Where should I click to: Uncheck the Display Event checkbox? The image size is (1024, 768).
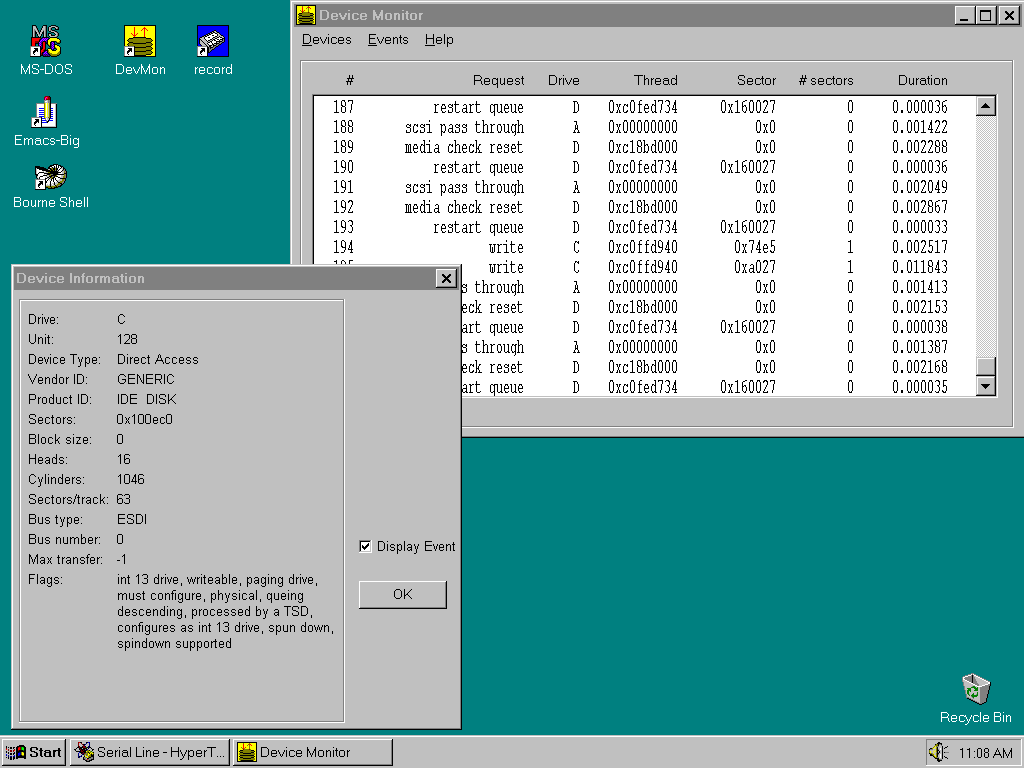(x=366, y=546)
